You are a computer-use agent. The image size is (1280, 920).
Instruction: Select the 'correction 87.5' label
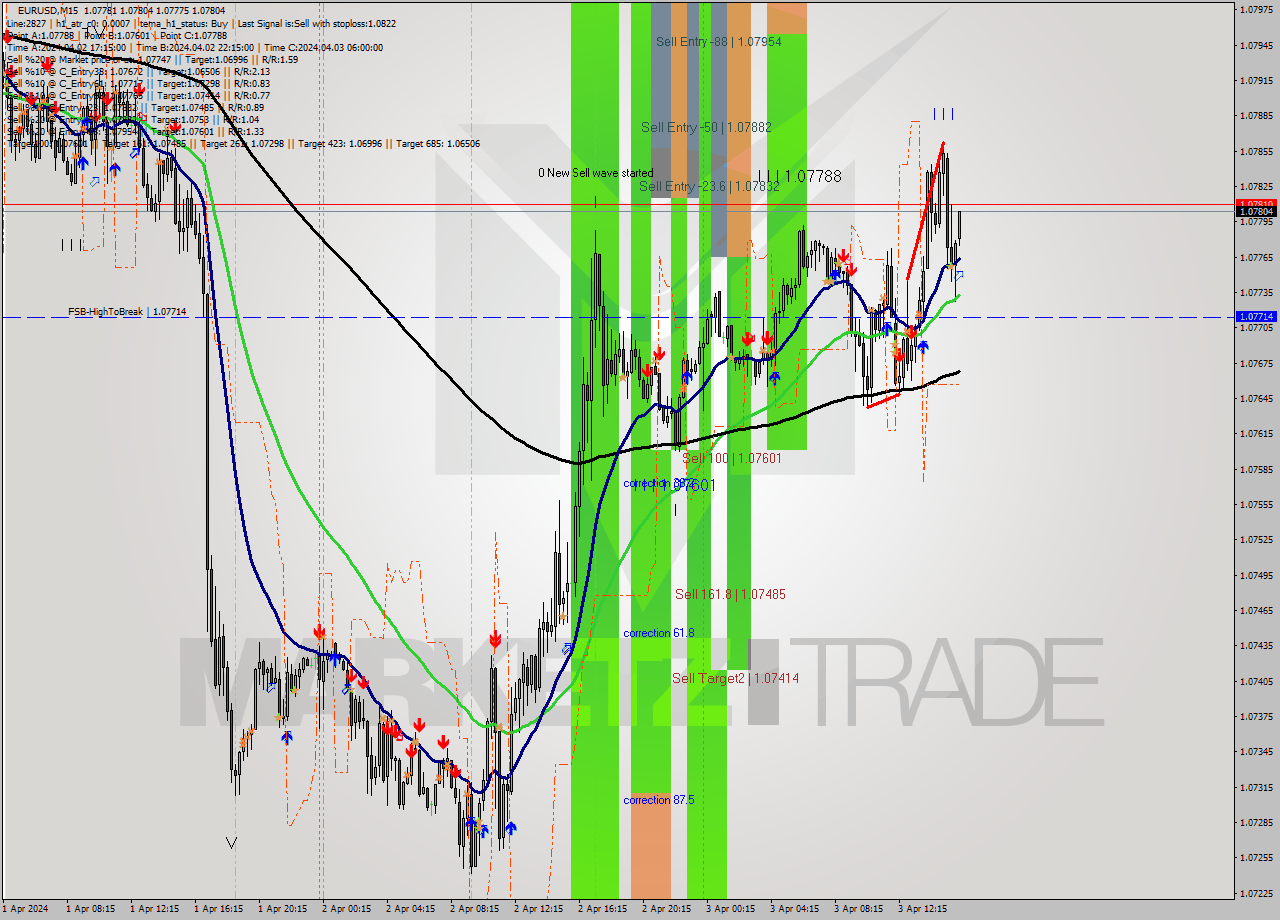click(x=658, y=800)
